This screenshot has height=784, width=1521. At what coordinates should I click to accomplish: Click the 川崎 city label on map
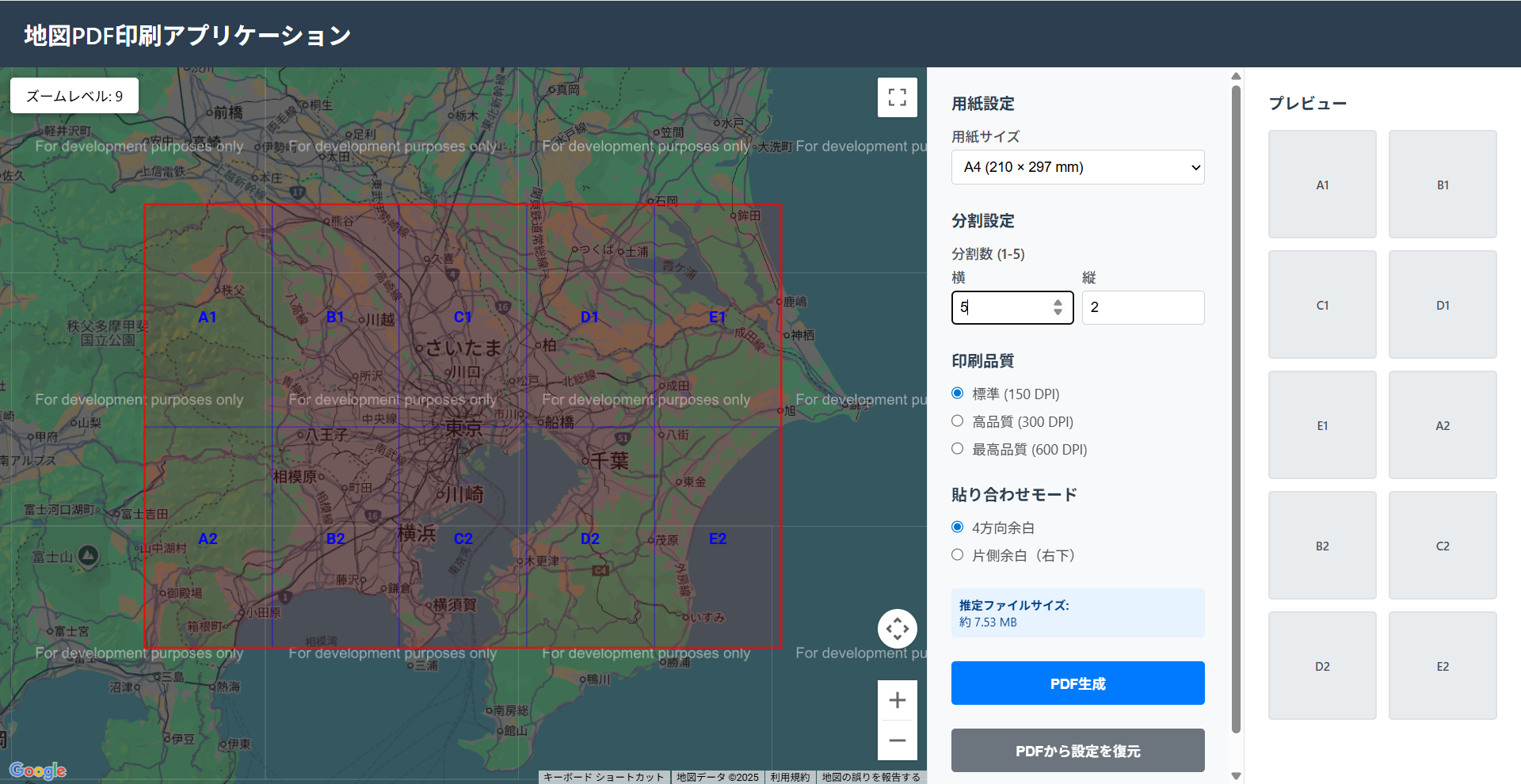[x=464, y=495]
